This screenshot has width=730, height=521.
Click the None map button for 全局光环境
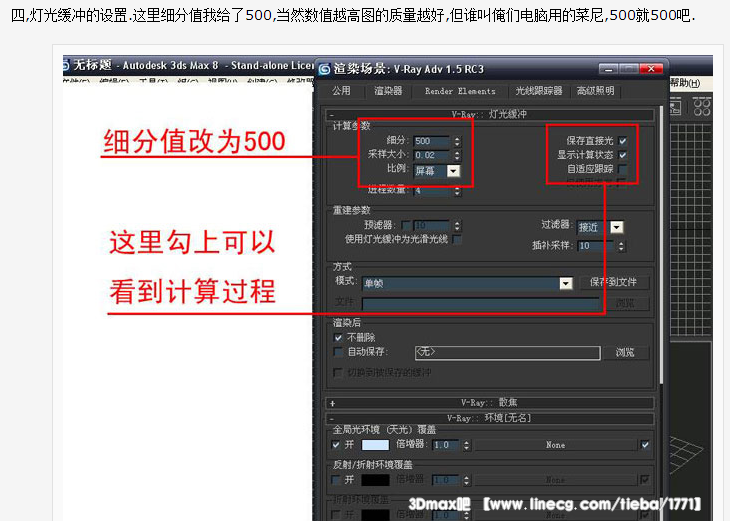tap(555, 445)
